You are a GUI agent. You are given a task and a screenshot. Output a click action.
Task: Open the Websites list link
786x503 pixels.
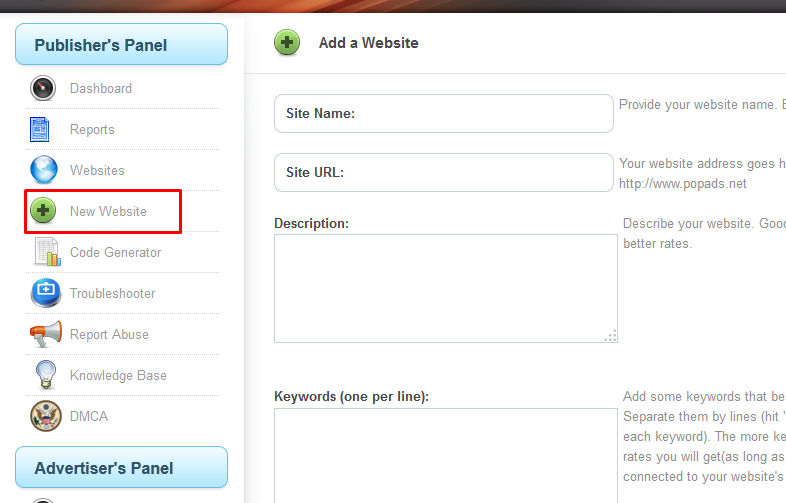click(x=97, y=170)
